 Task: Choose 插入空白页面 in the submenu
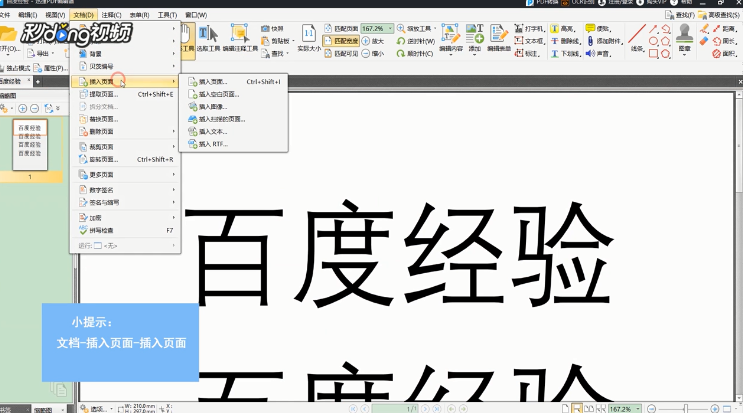pos(235,94)
